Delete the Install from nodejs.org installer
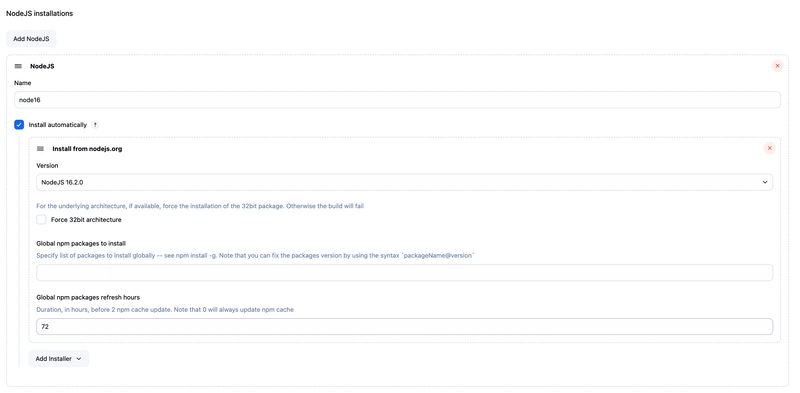Screen dimensions: 800x393 [769, 148]
